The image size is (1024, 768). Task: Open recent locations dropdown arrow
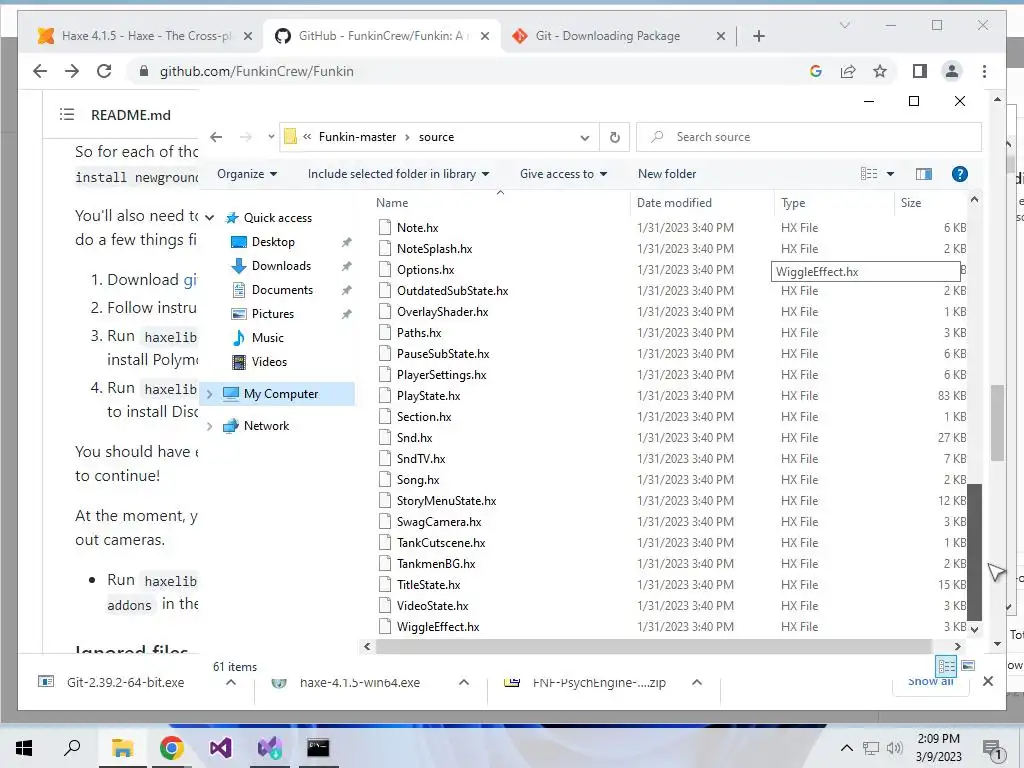tap(271, 137)
